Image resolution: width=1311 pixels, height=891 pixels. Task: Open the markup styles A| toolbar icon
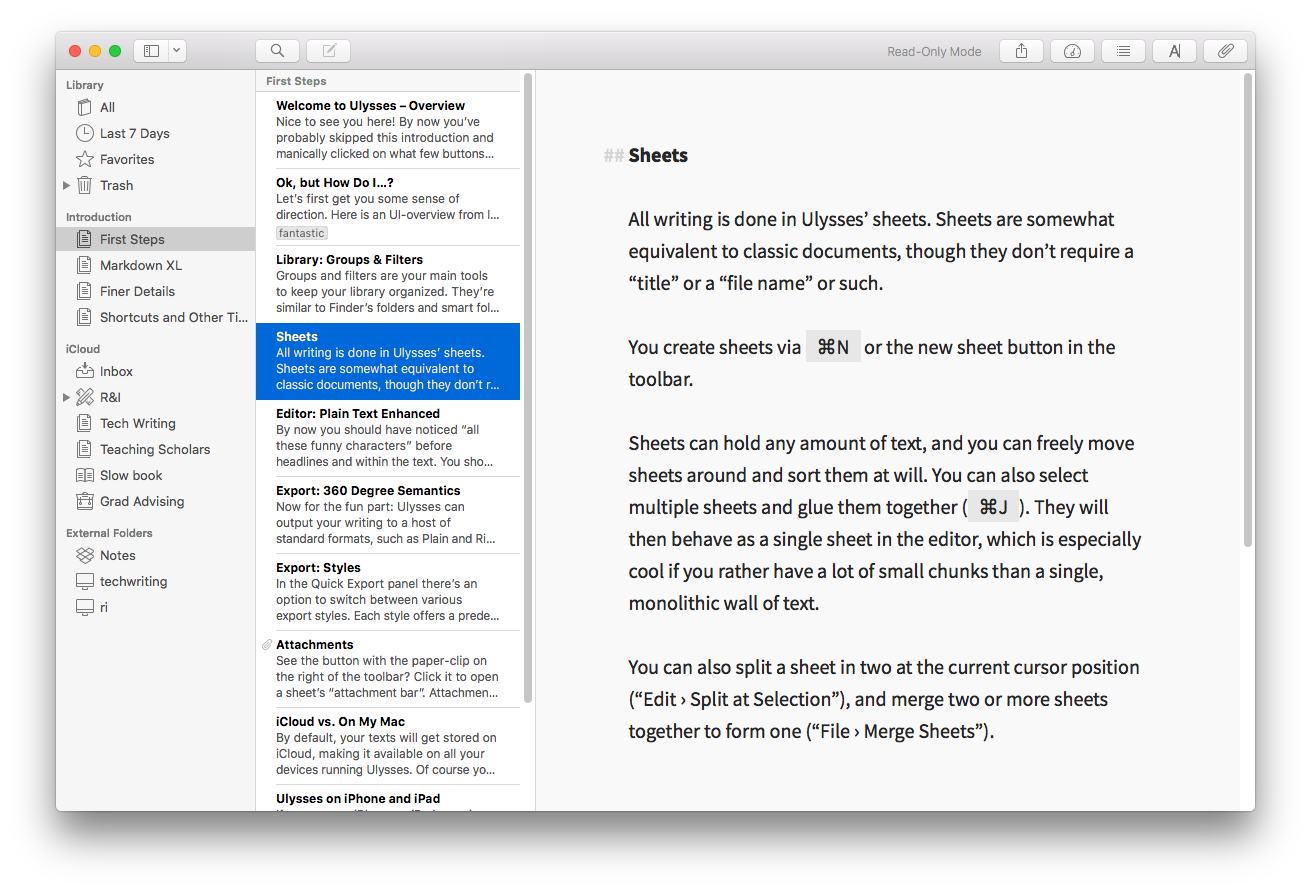coord(1173,50)
